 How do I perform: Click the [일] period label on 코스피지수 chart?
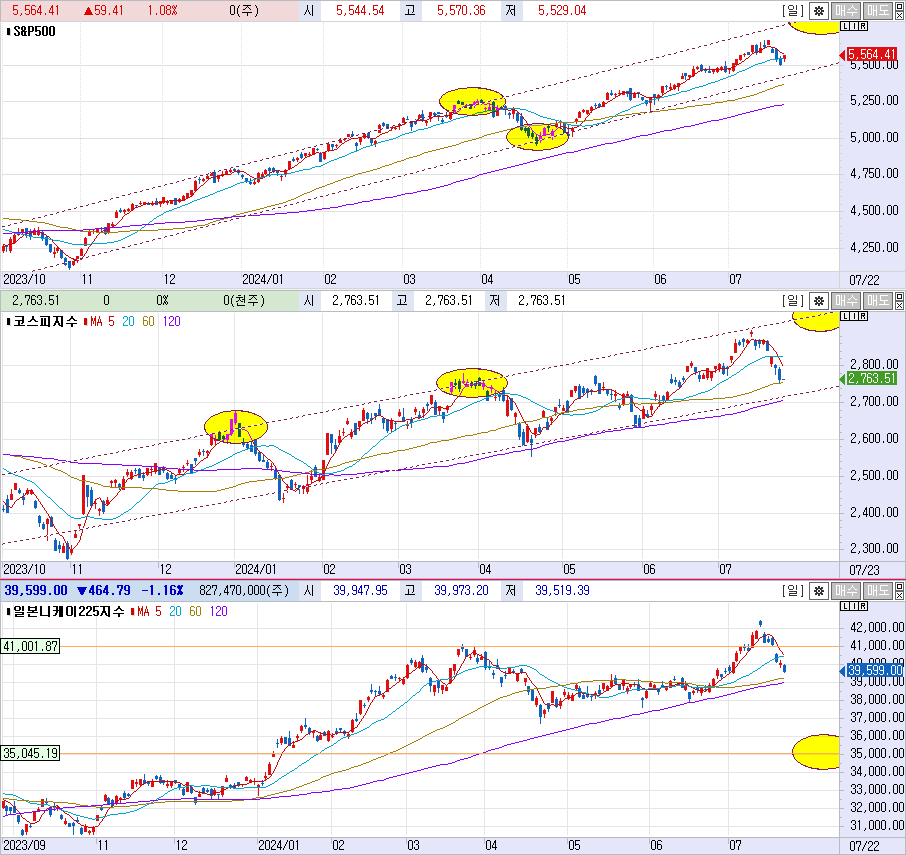(793, 300)
